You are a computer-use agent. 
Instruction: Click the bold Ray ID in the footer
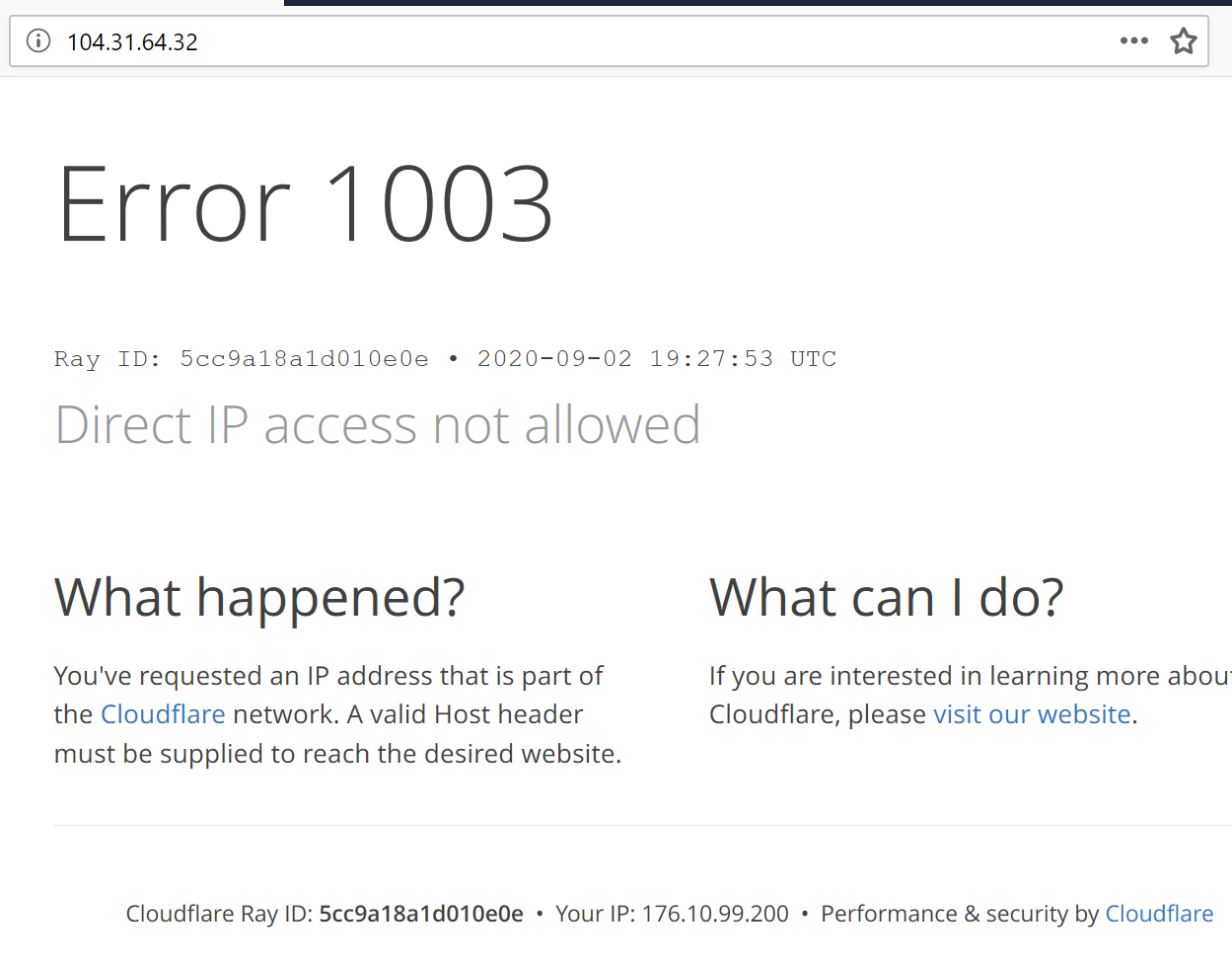pyautogui.click(x=421, y=914)
